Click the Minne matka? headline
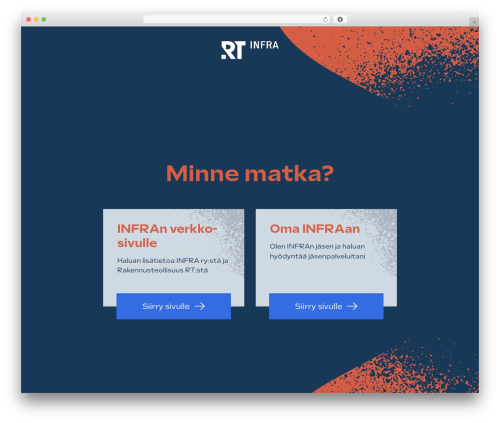Screen dimensions: 500x423 (250, 174)
